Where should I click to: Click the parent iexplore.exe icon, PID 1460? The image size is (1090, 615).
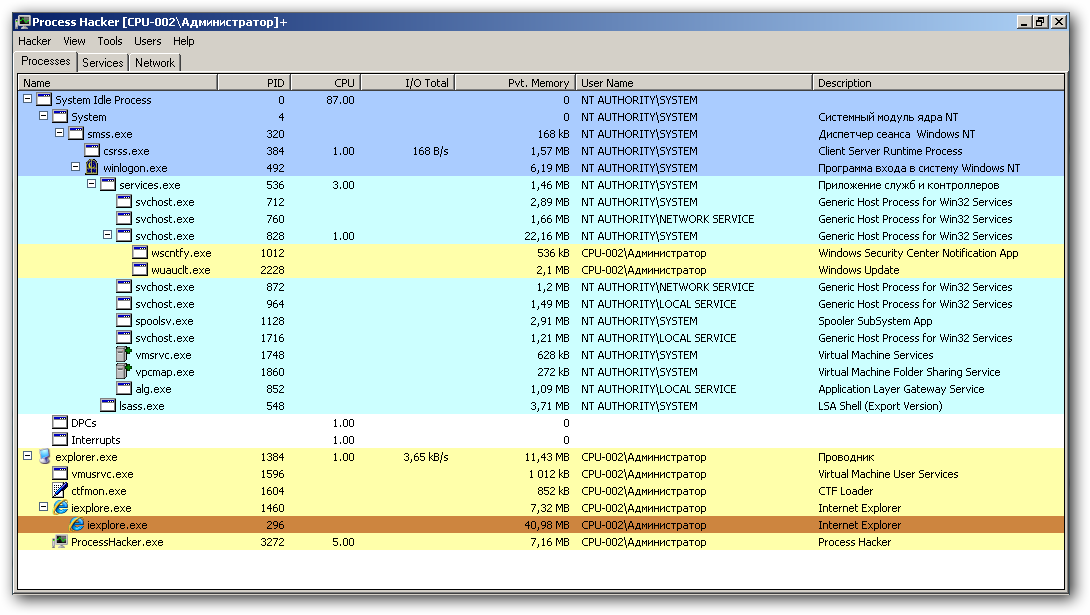coord(60,508)
